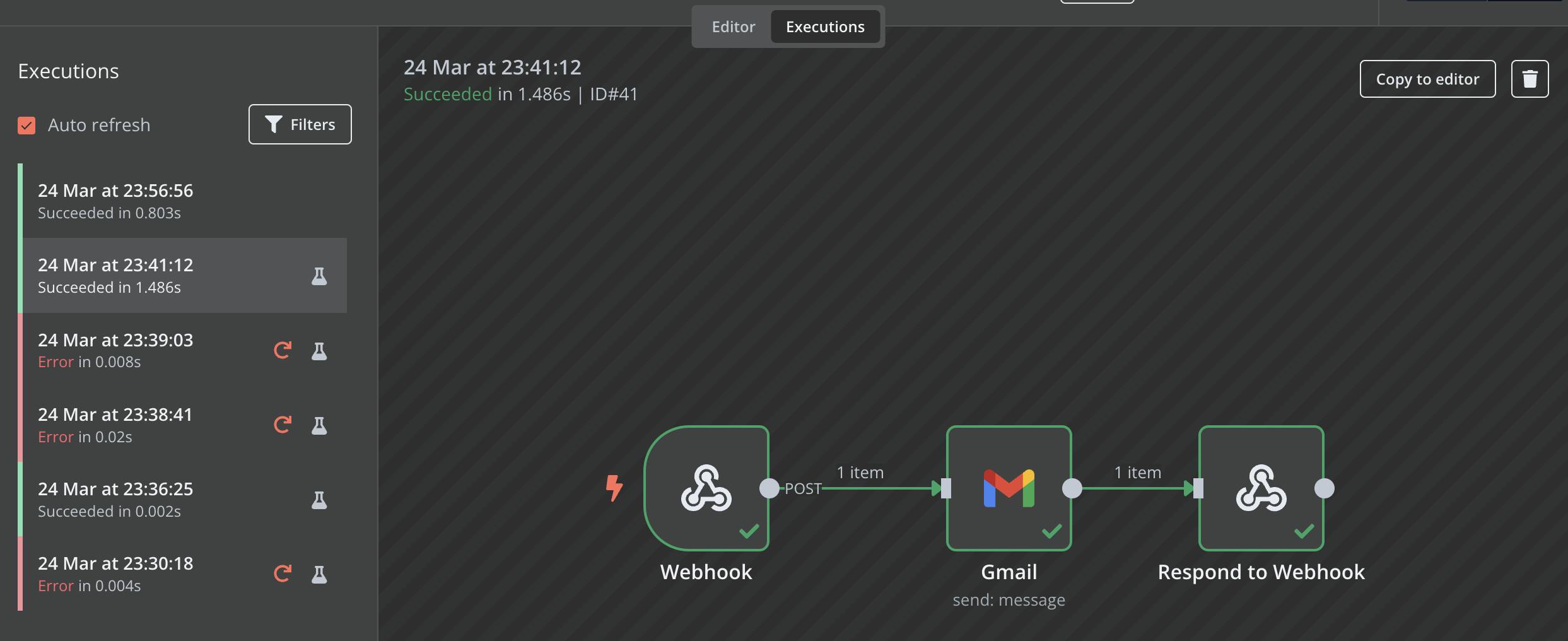This screenshot has height=641, width=1568.
Task: Open the Filters dropdown
Action: 300,124
